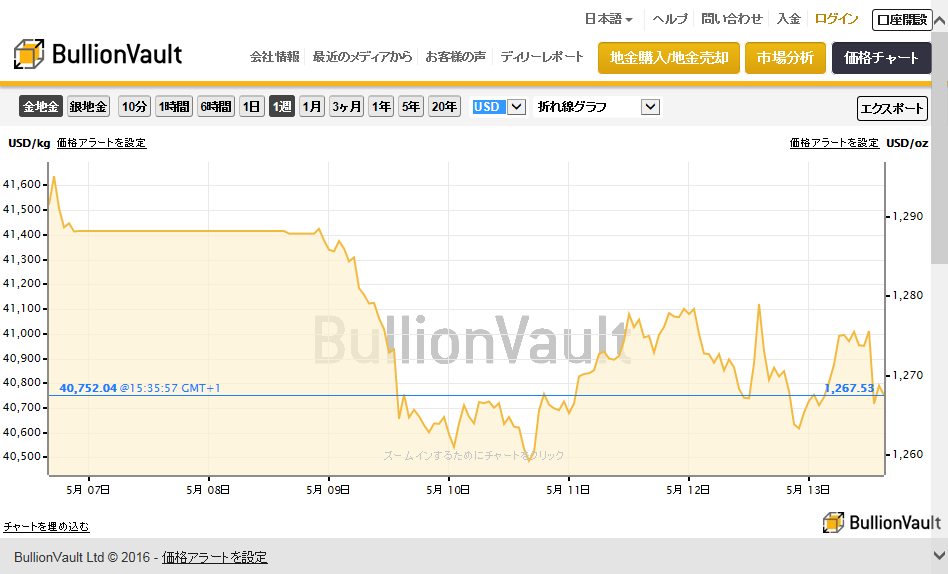Open the 日本語 language dropdown
Viewport: 948px width, 574px height.
click(609, 19)
